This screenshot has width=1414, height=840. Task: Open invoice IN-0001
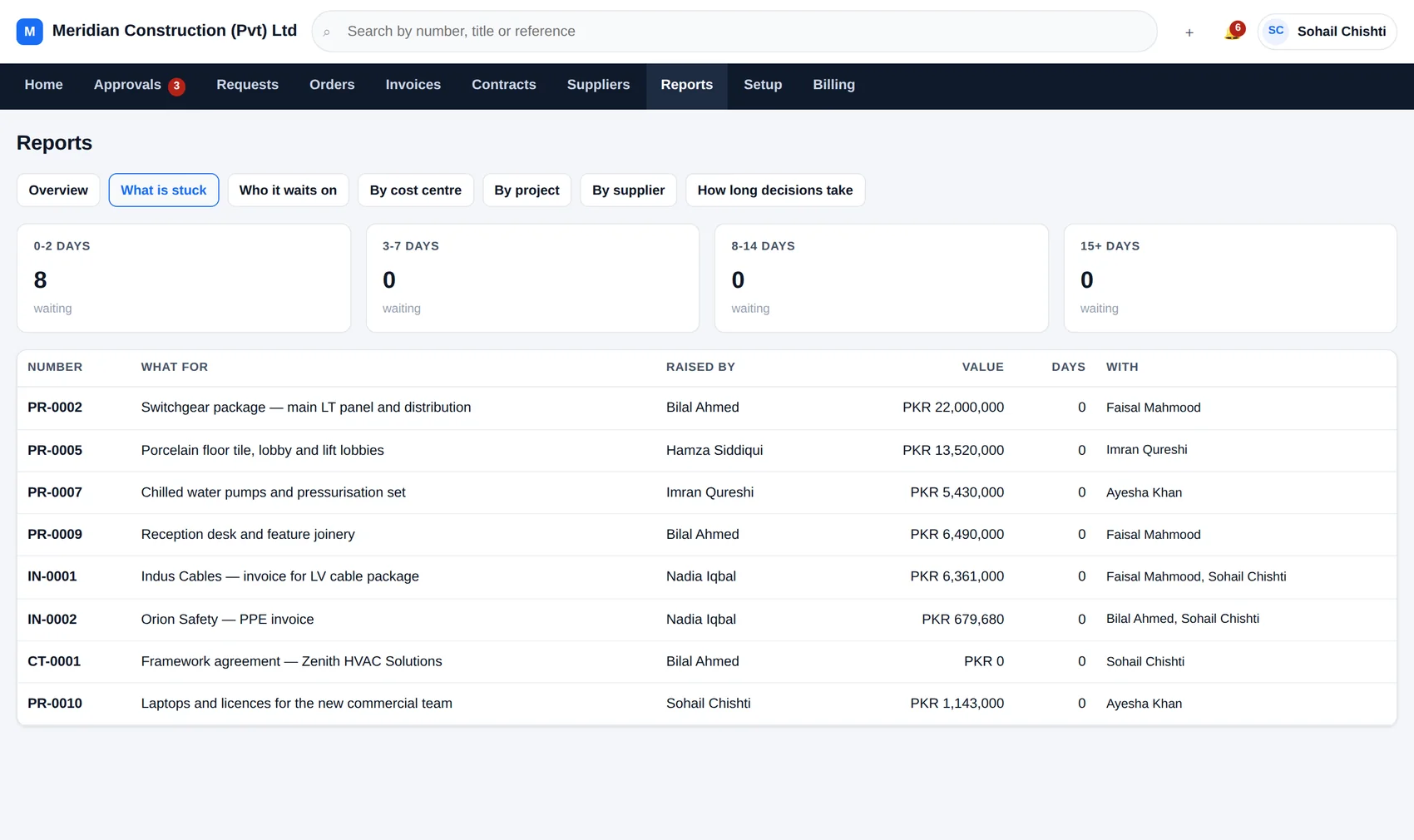(707, 576)
